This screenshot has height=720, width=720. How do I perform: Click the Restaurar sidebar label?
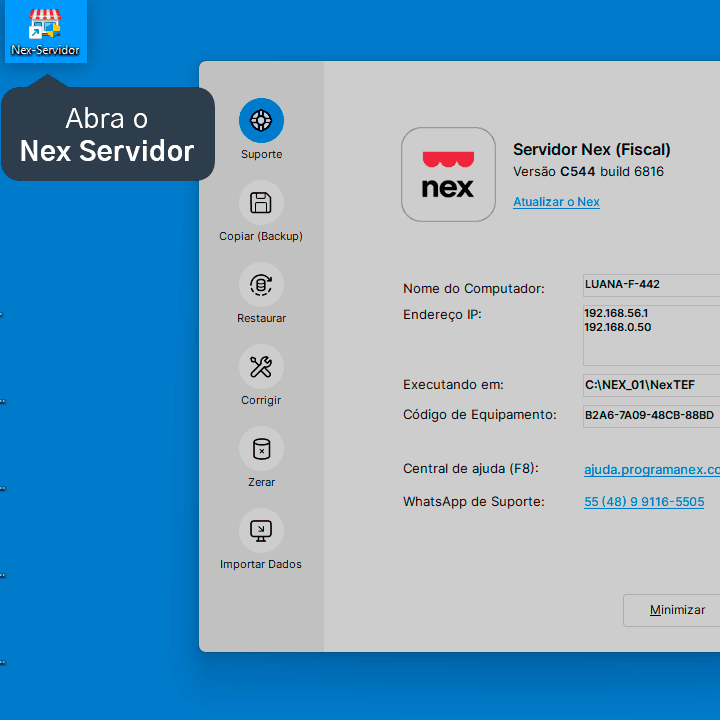point(261,318)
